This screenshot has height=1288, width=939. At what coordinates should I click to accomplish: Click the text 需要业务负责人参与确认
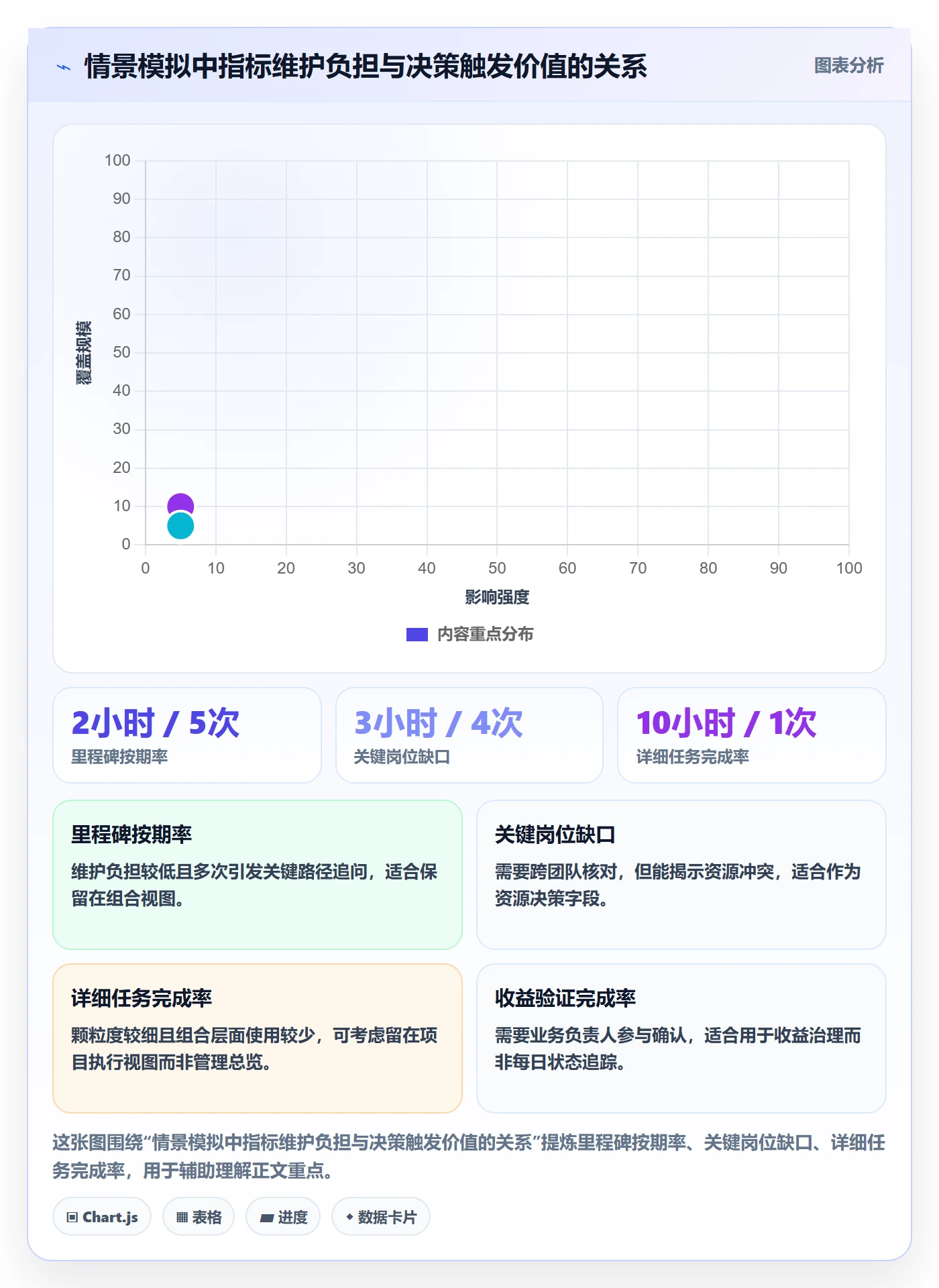coord(591,1035)
